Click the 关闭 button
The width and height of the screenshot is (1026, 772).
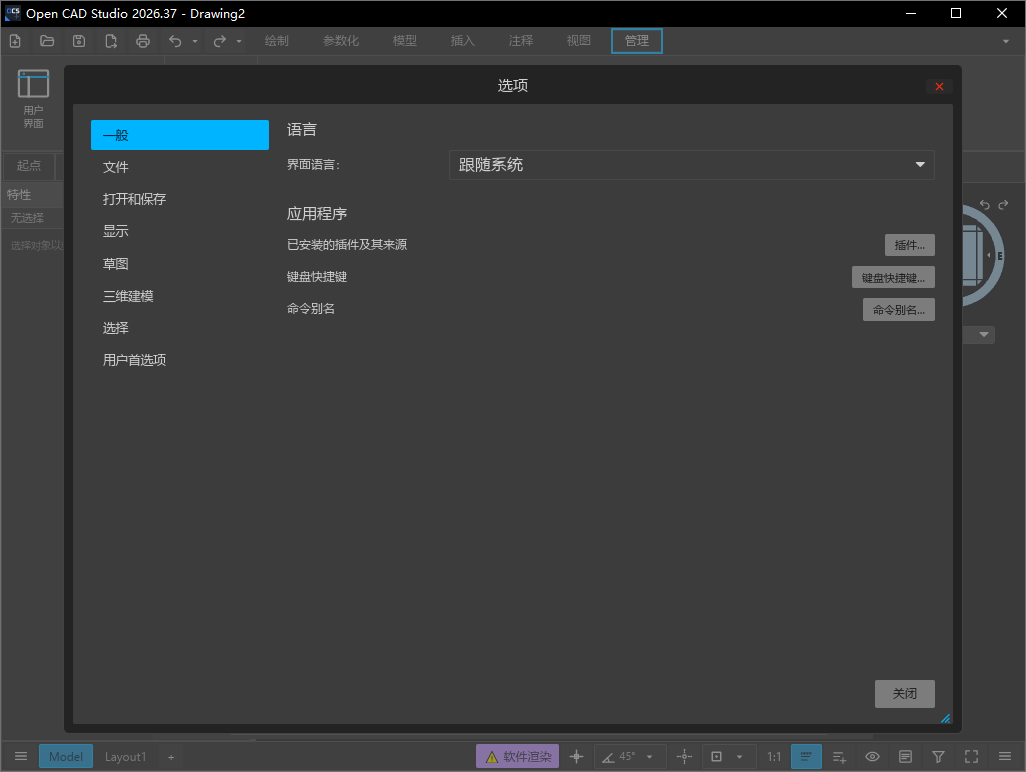904,693
